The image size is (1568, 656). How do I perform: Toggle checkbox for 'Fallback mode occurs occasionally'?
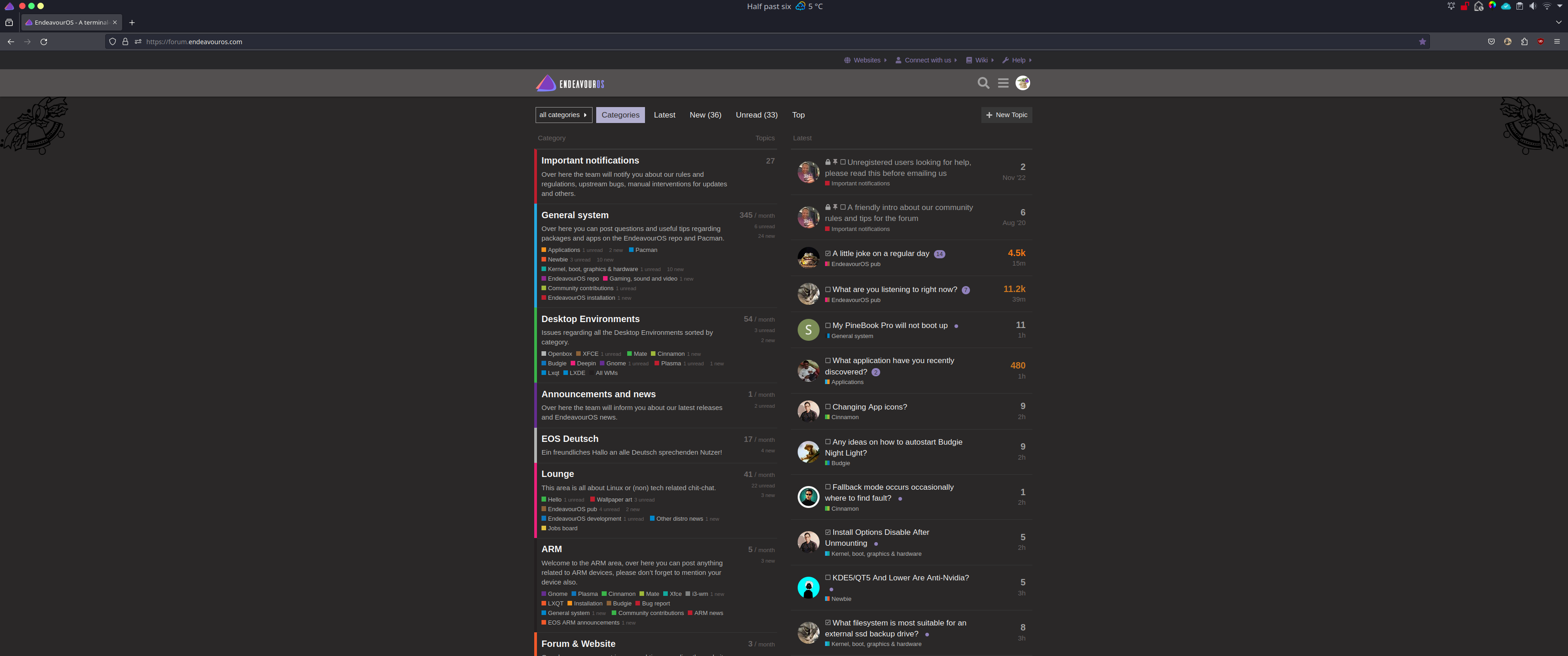[x=828, y=487]
